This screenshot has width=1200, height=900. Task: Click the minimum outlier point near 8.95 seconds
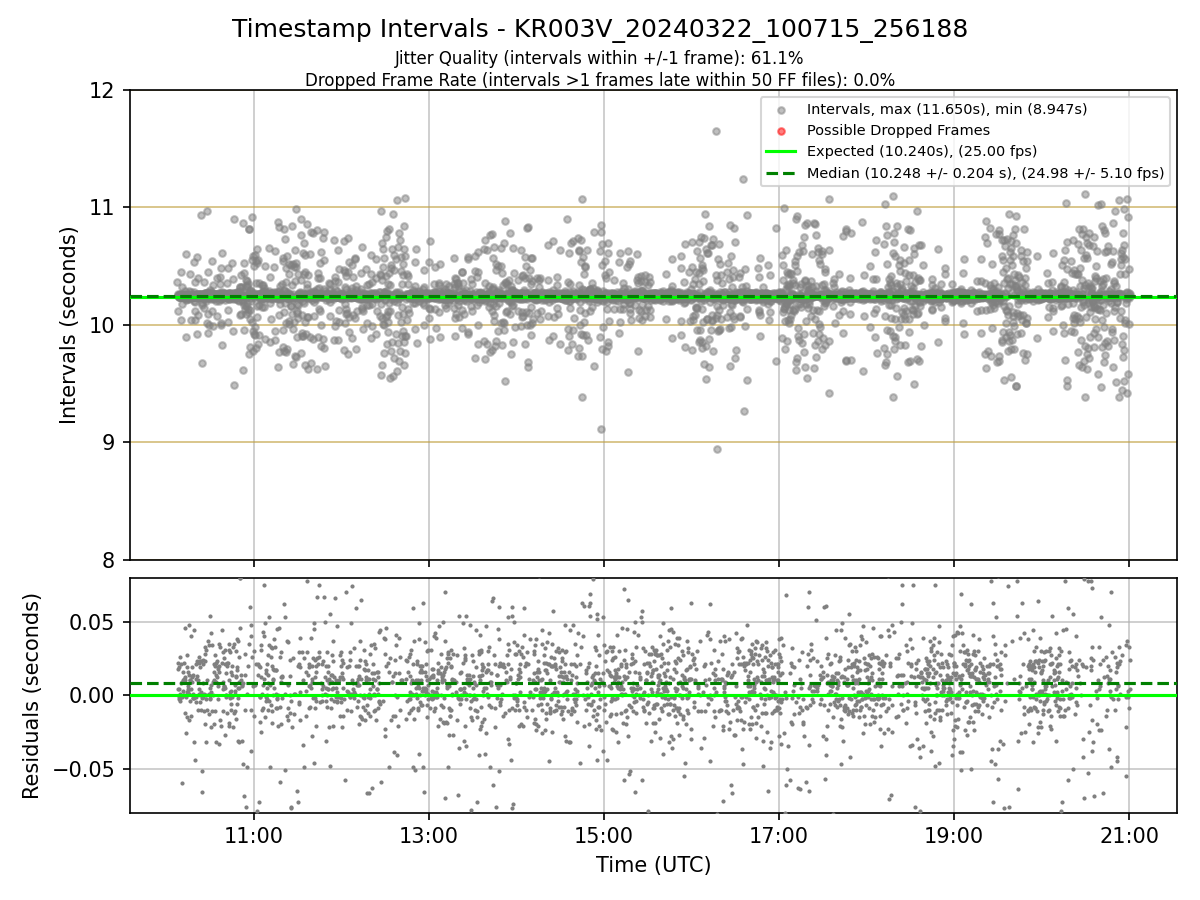coord(717,449)
